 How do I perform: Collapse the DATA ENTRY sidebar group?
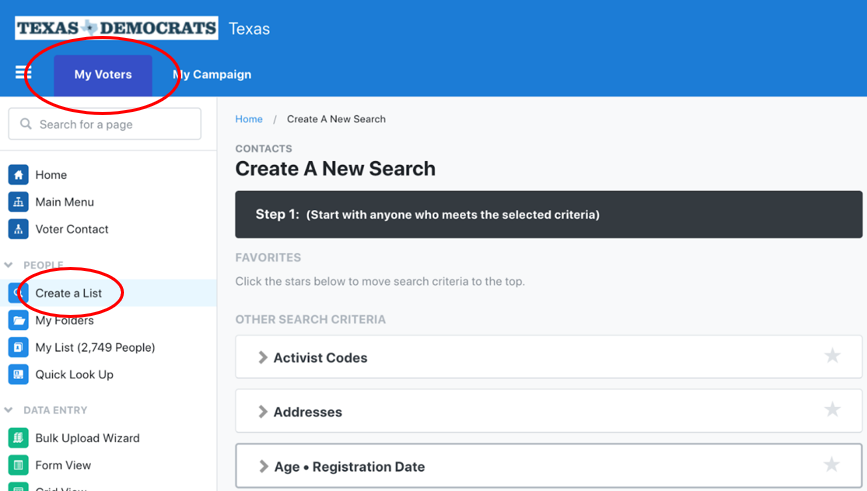point(8,410)
